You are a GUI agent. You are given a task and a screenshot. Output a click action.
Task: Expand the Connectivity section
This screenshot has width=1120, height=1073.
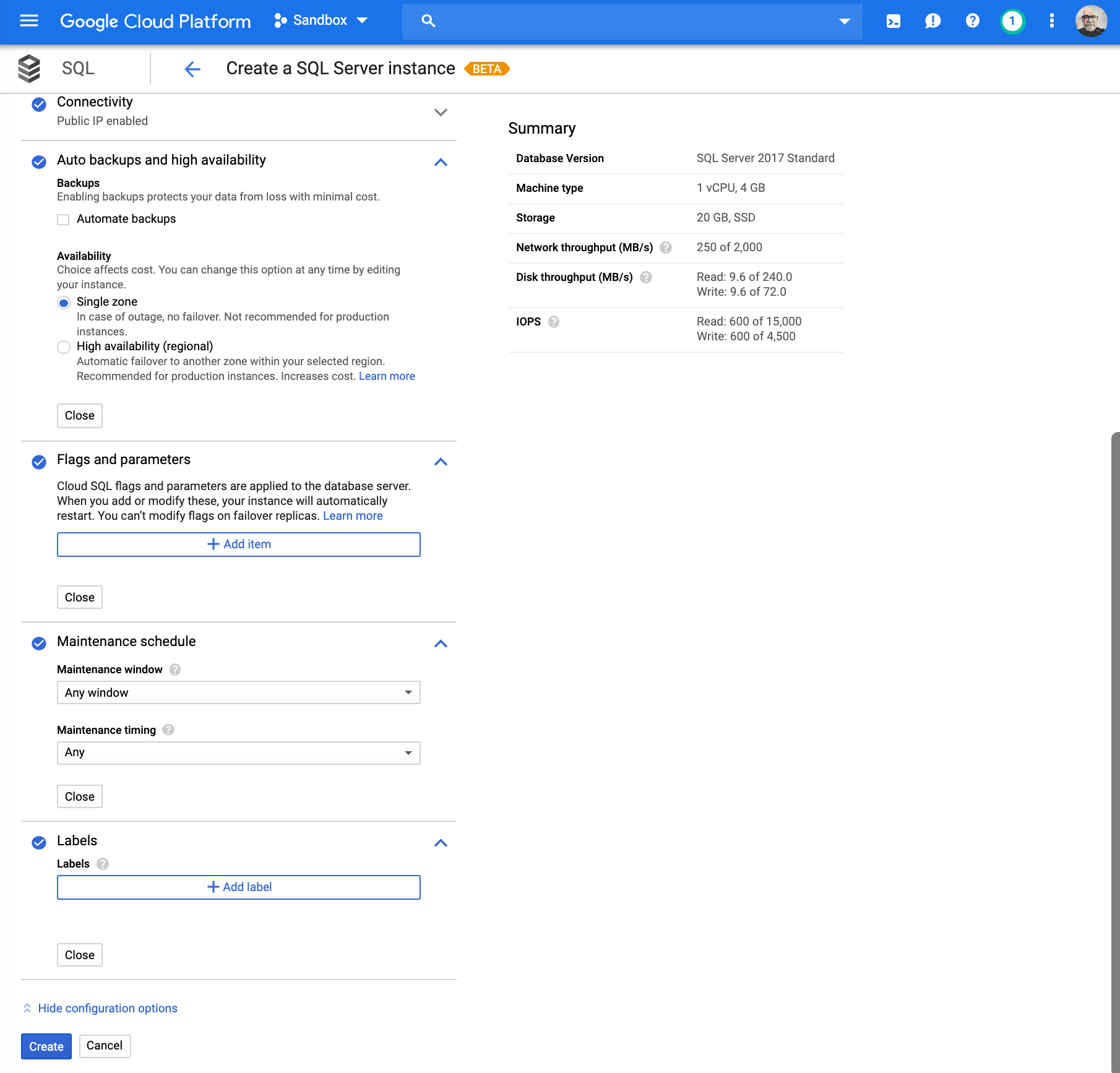point(440,112)
